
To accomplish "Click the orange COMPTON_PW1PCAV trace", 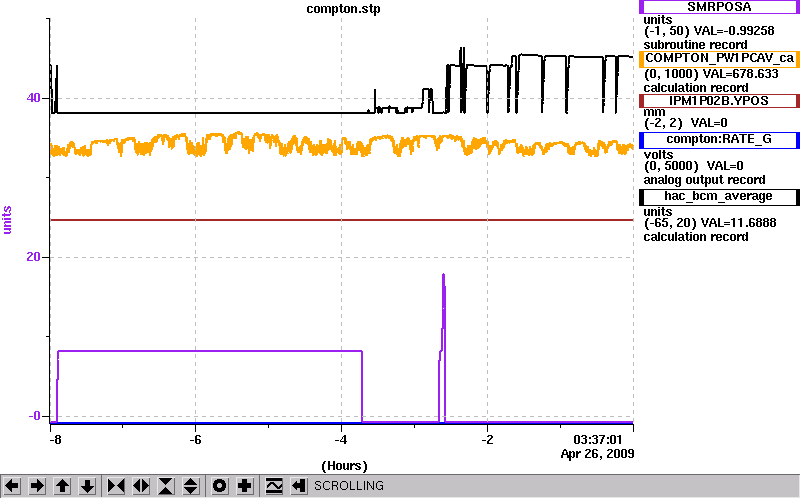I will click(x=342, y=145).
